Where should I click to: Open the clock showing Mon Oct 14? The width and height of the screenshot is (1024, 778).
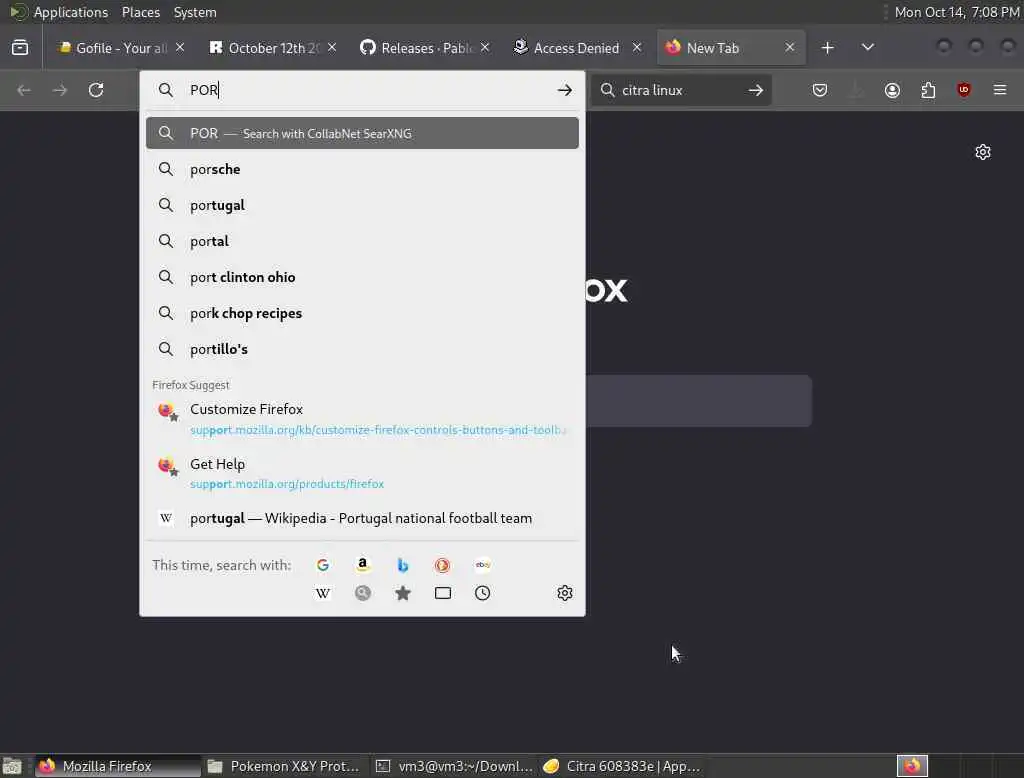957,12
